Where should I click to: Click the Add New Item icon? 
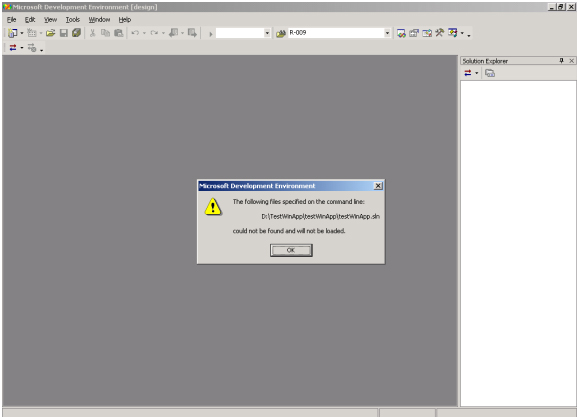[x=32, y=33]
